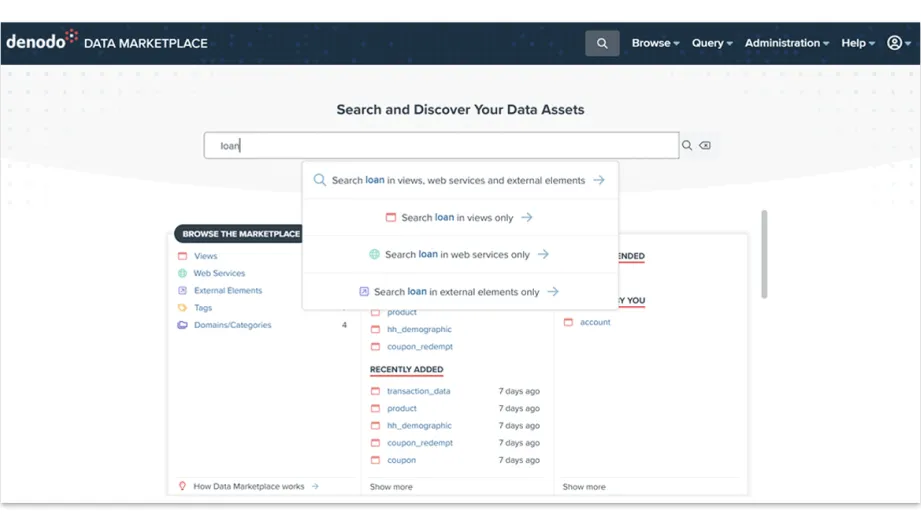Viewport: 921px width, 528px height.
Task: Click arrow next to views only suggestion
Action: [x=527, y=217]
